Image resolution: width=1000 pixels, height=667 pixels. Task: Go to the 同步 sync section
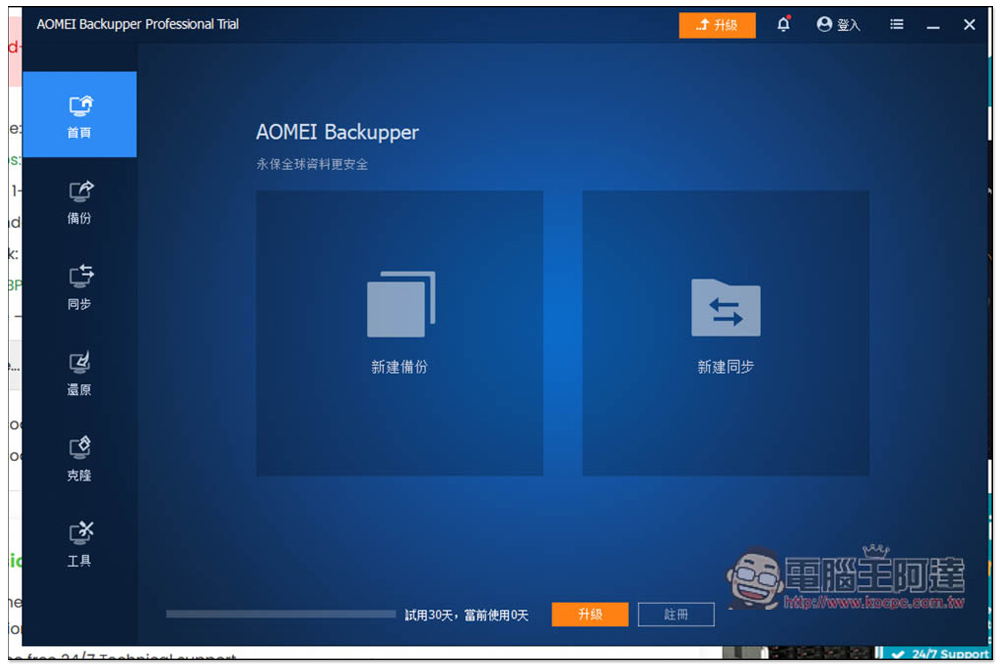(79, 286)
